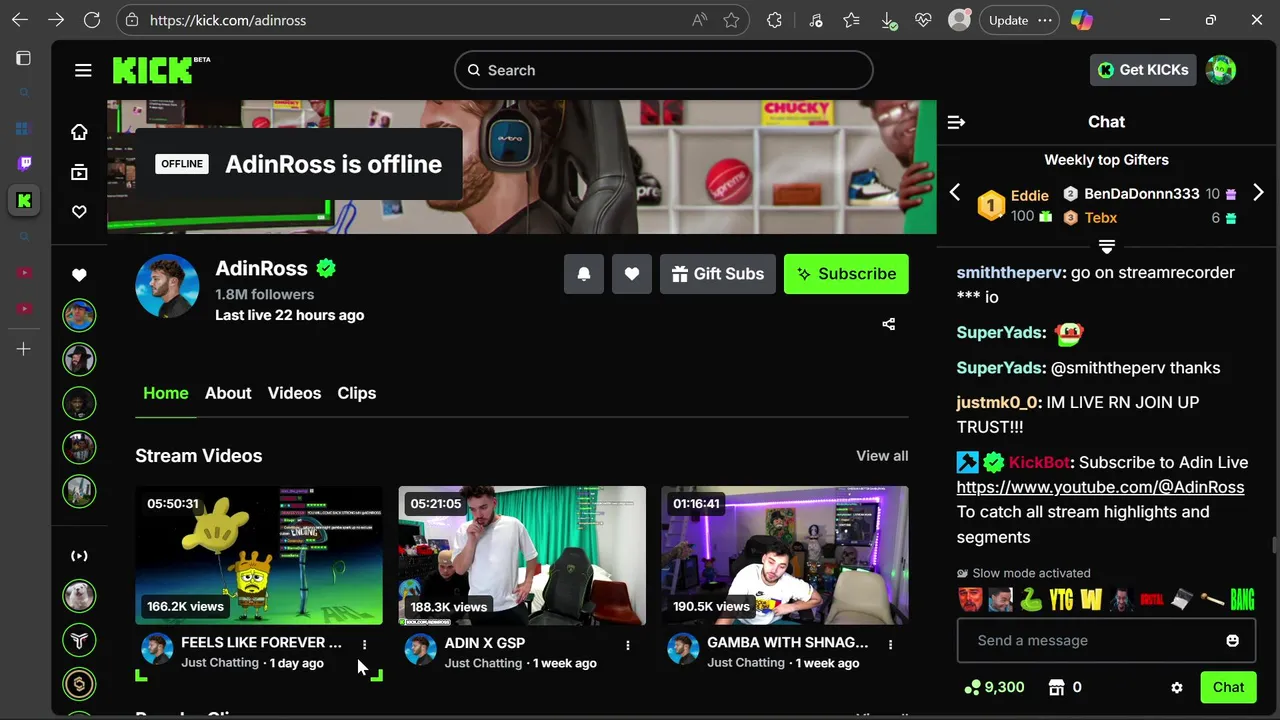Viewport: 1280px width, 720px height.
Task: Open options for ADIN X GSP video
Action: pos(628,645)
